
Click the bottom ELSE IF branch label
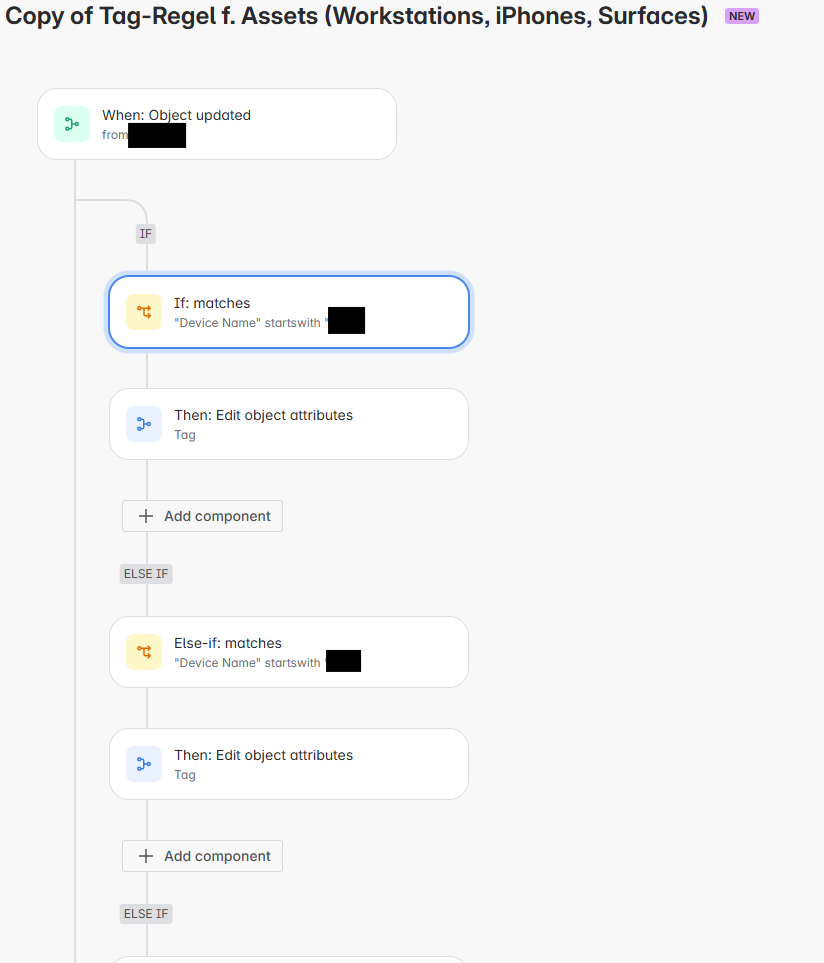coord(146,913)
